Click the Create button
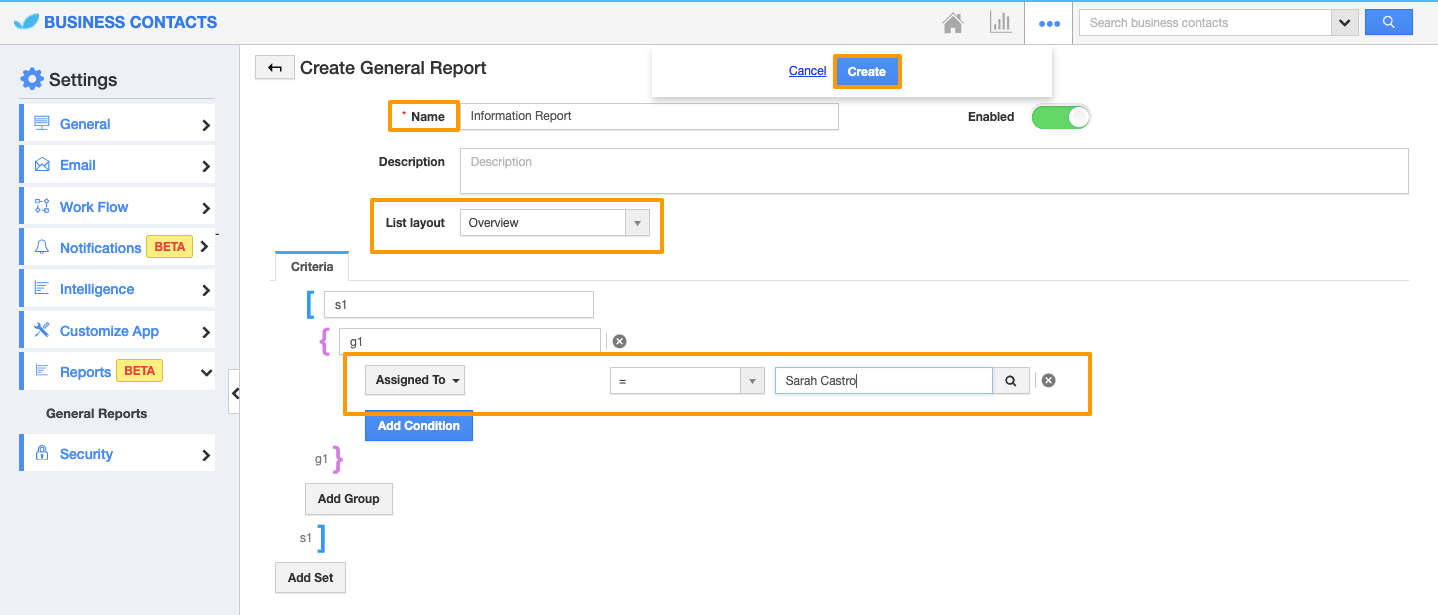The image size is (1438, 615). tap(867, 71)
